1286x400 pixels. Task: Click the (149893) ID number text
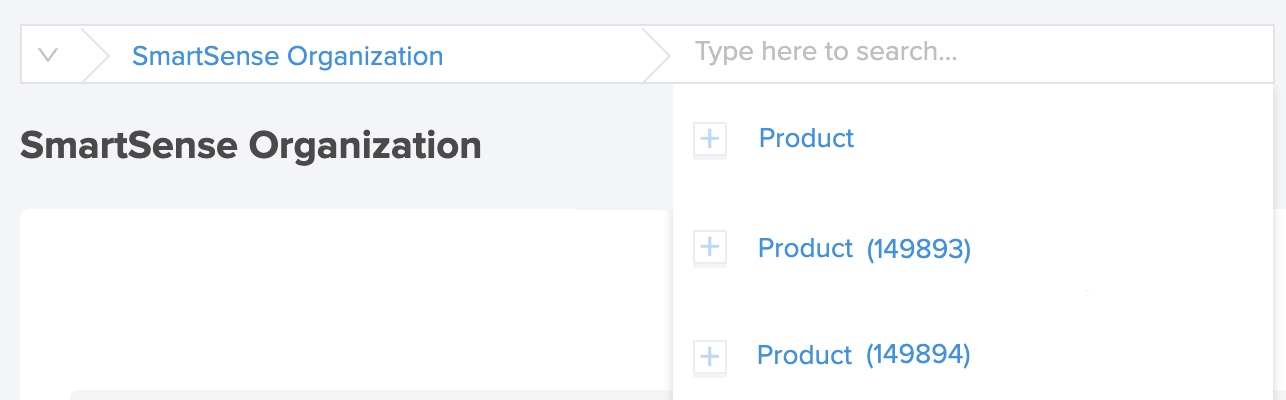click(919, 248)
